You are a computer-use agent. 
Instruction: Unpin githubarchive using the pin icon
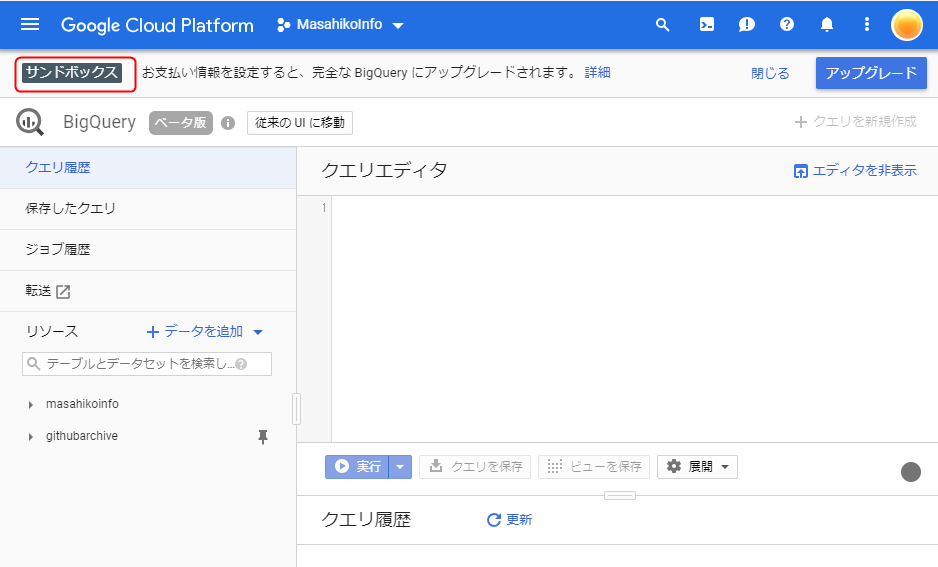[x=263, y=437]
